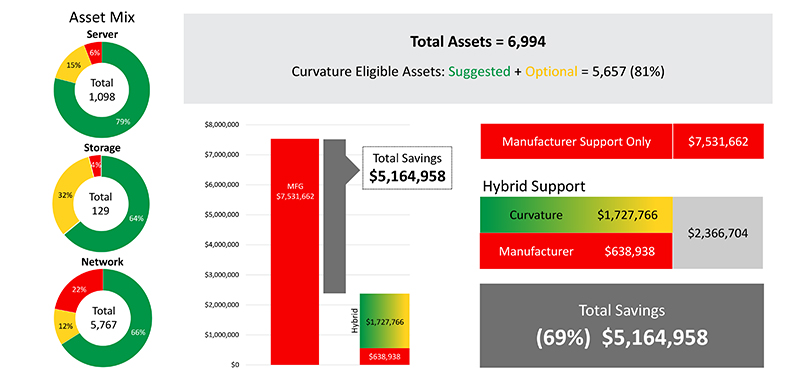Select the gray savings arrow bar
The width and height of the screenshot is (800, 384).
[335, 216]
